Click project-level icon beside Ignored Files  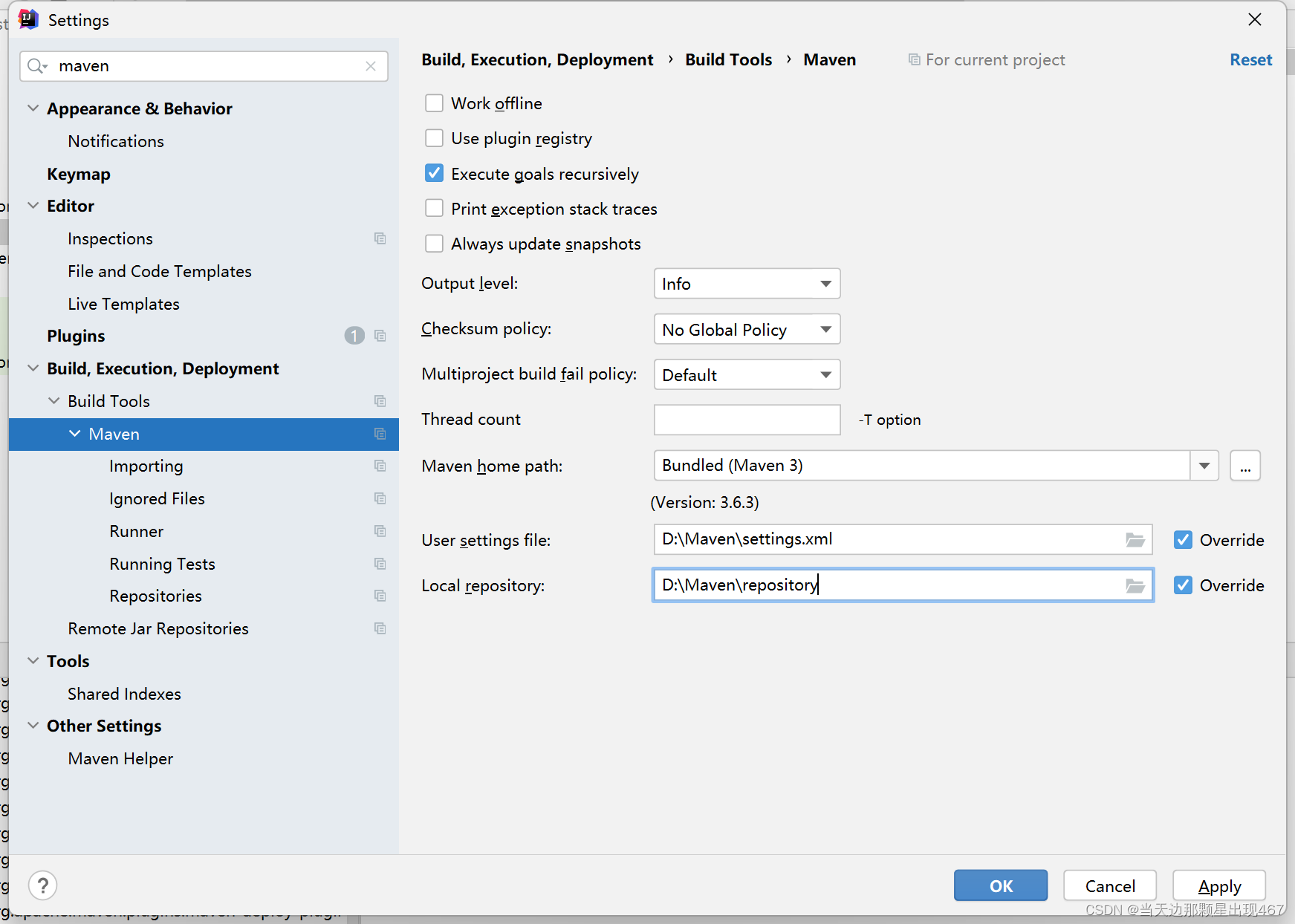[x=380, y=498]
